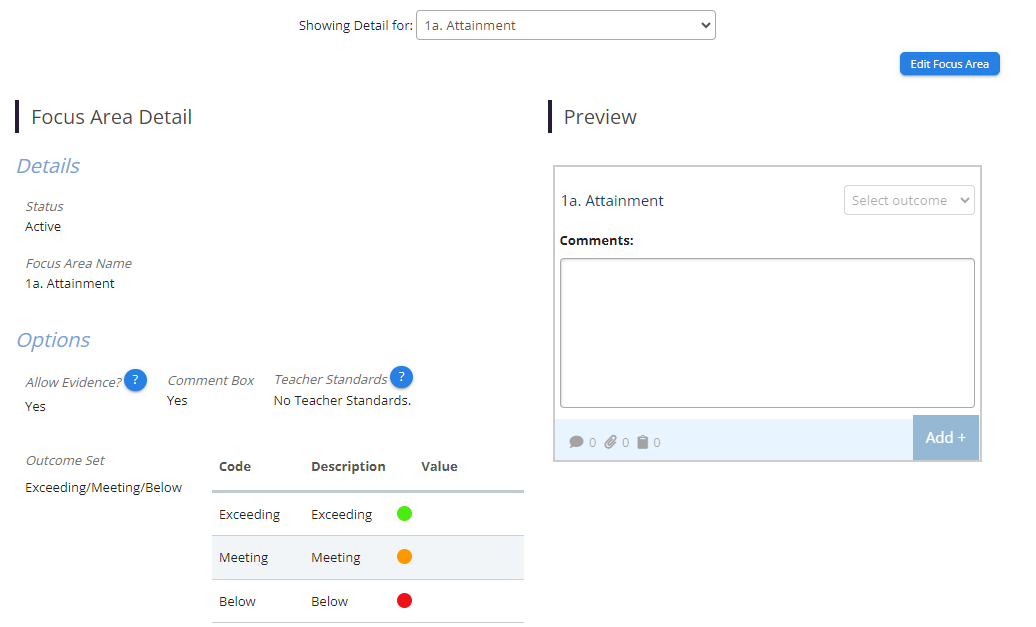Open help icon beside Teacher Standards
This screenshot has height=627, width=1036.
pyautogui.click(x=401, y=377)
